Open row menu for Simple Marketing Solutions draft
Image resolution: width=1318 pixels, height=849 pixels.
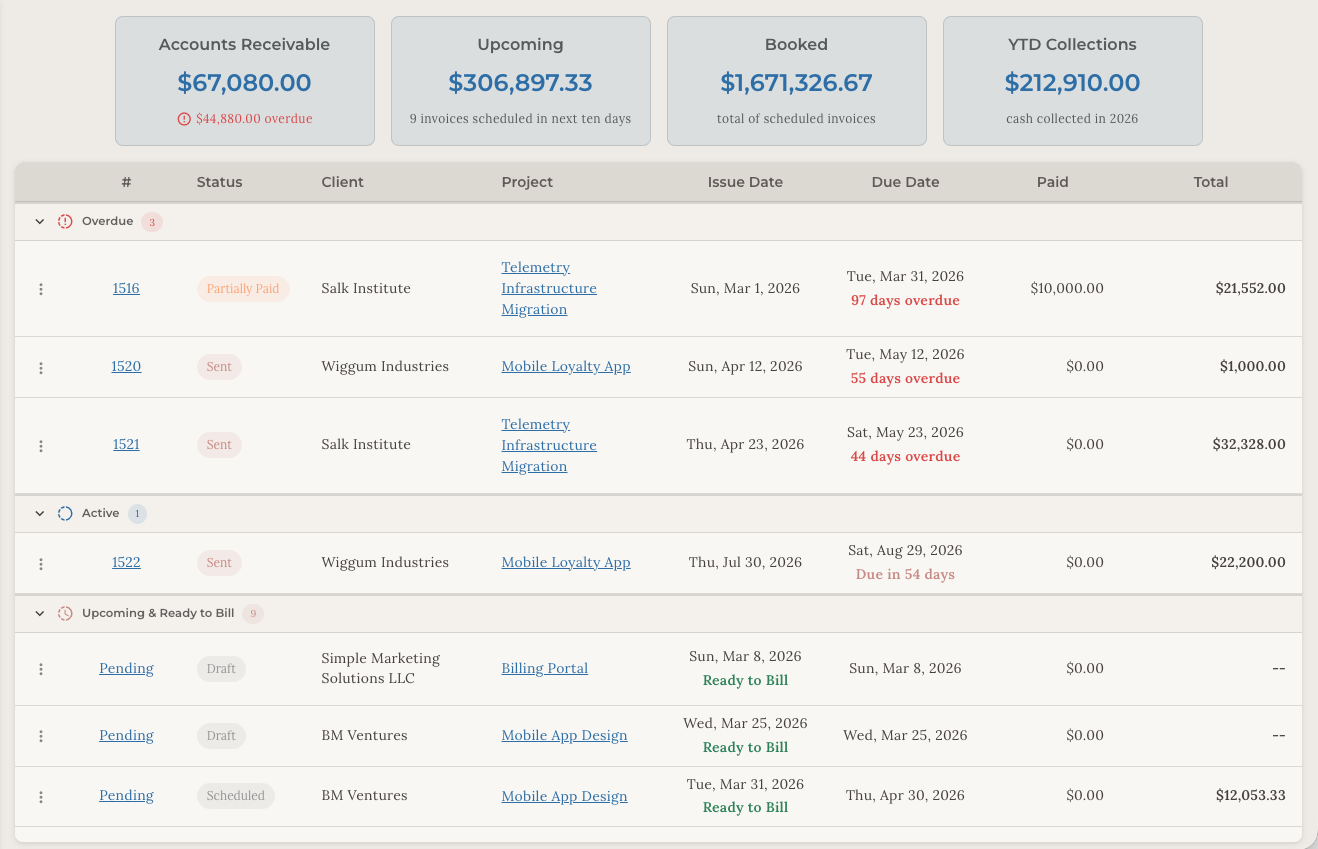coord(41,669)
